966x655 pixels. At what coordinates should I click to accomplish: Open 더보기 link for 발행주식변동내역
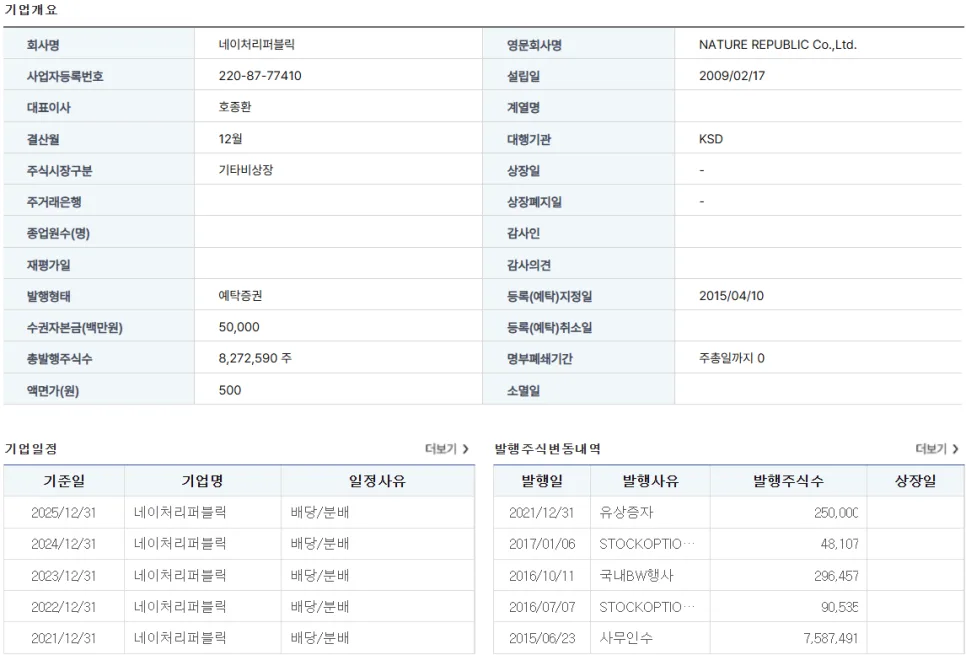pos(937,449)
